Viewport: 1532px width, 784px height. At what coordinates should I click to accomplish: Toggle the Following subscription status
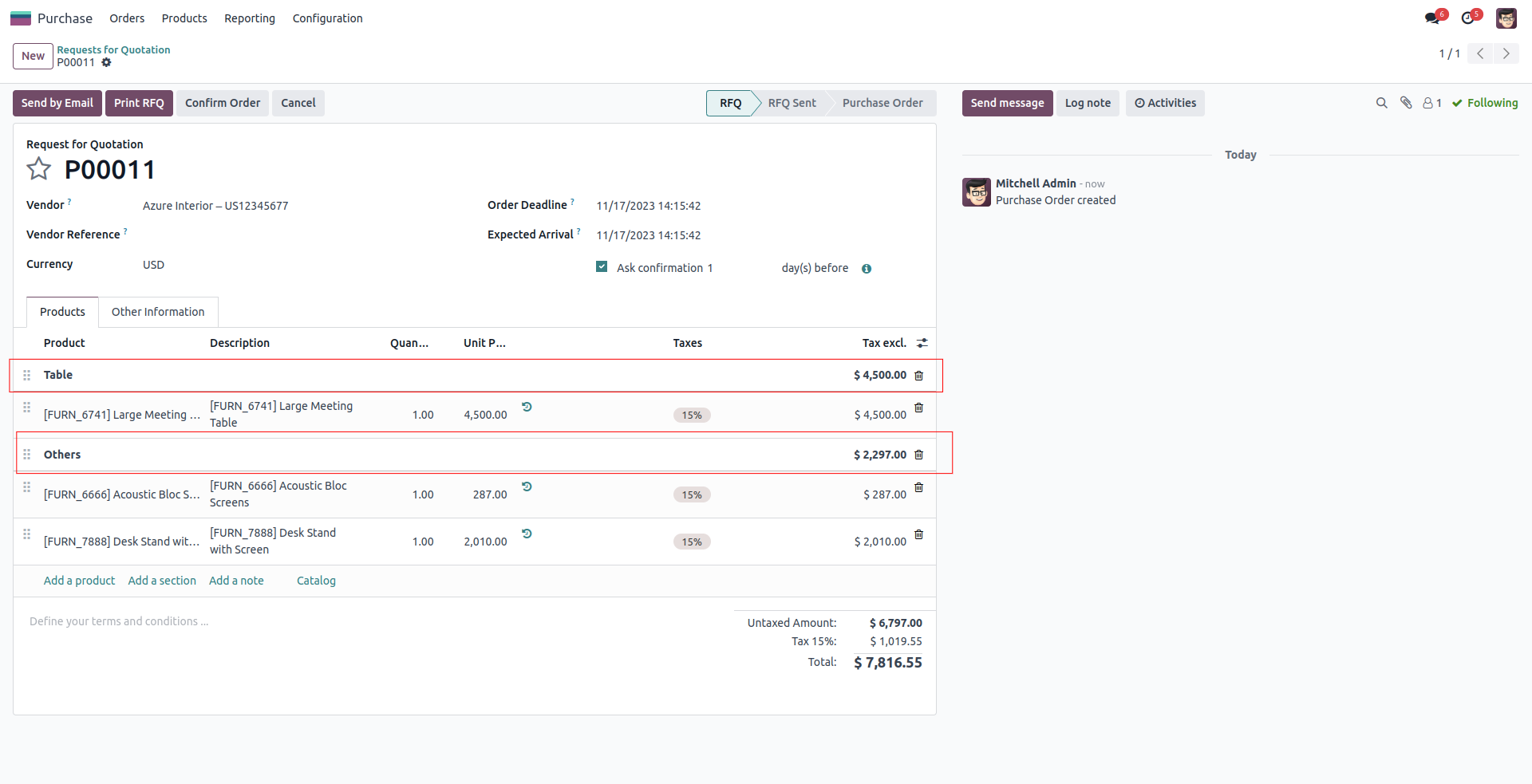click(1484, 103)
